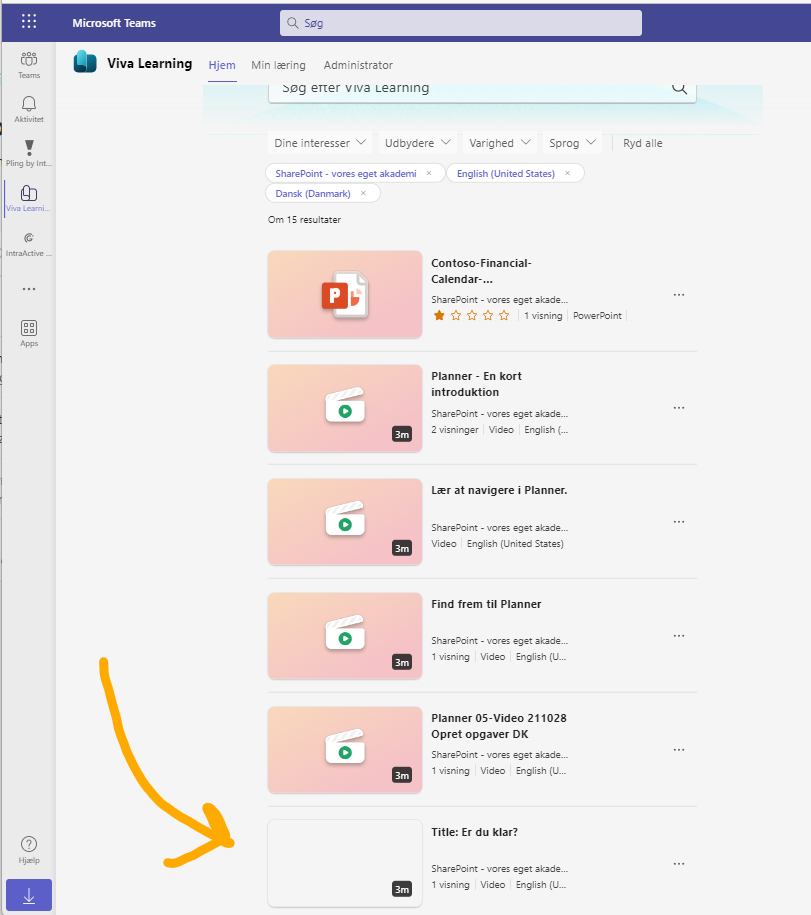Switch to the Hjem tab

pos(222,65)
